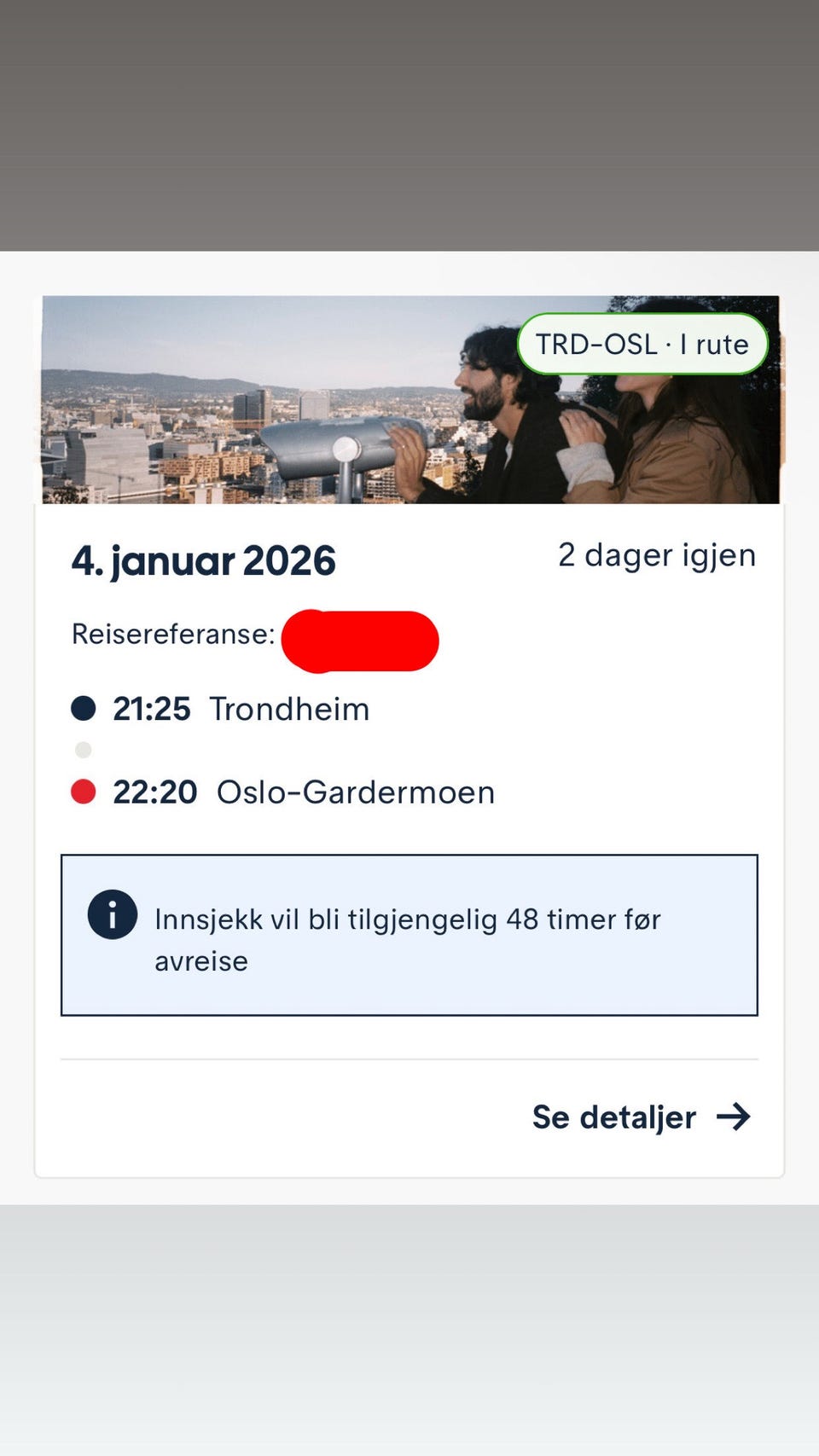The height and width of the screenshot is (1456, 819).
Task: Click the red Oslo-Gardermoen arrival dot
Action: 83,792
